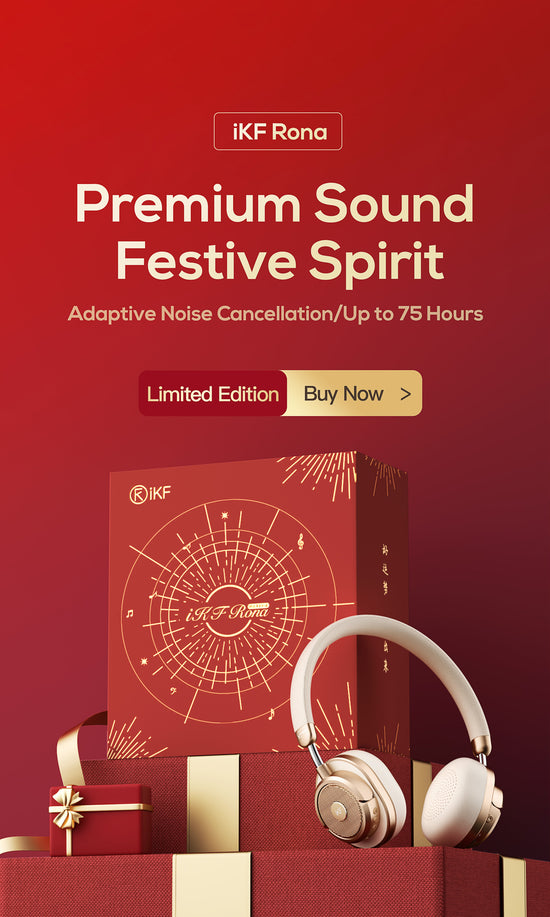Viewport: 550px width, 917px height.
Task: Click the Festive Spirit headline text
Action: [280, 261]
